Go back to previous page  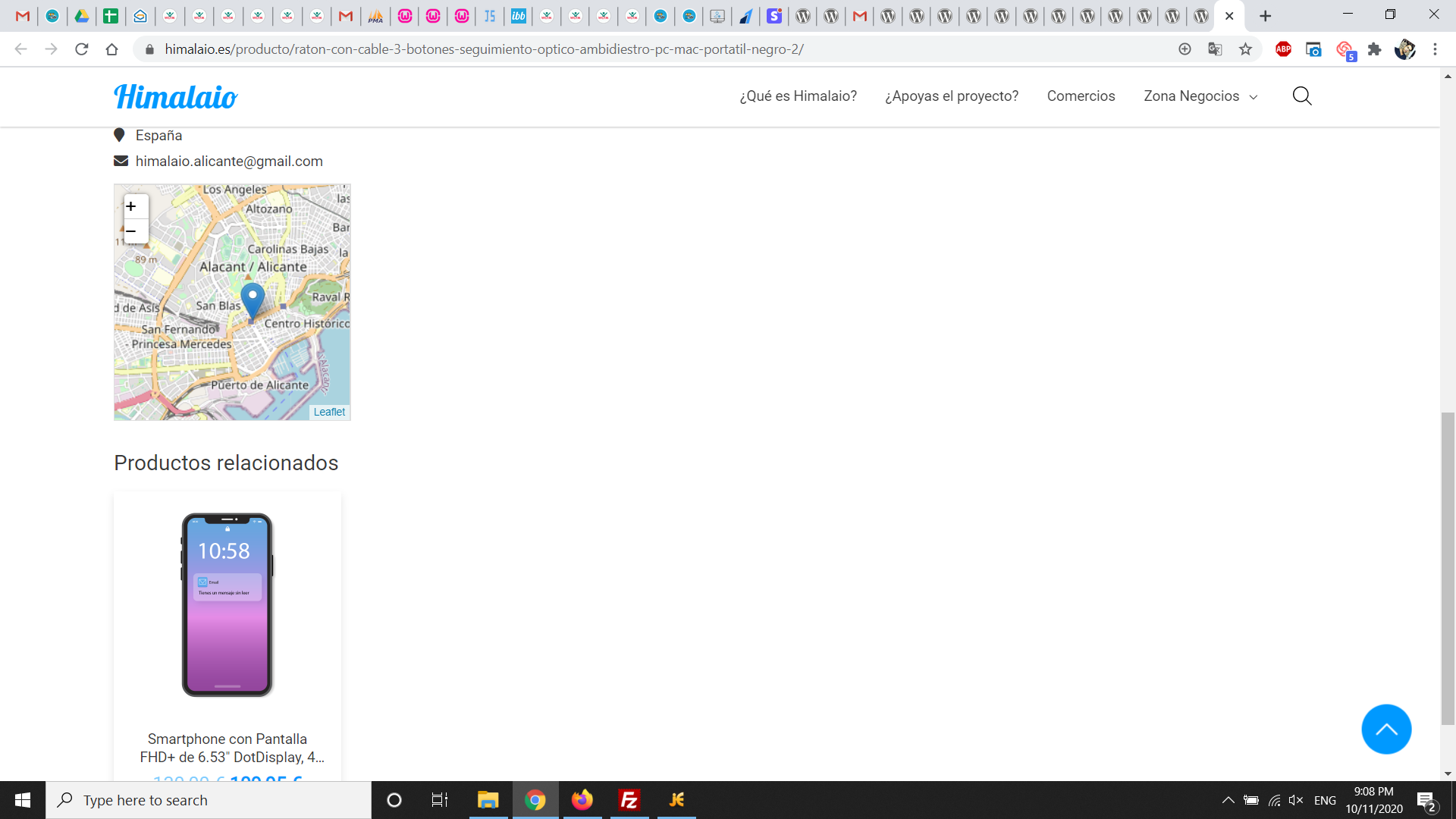[21, 49]
